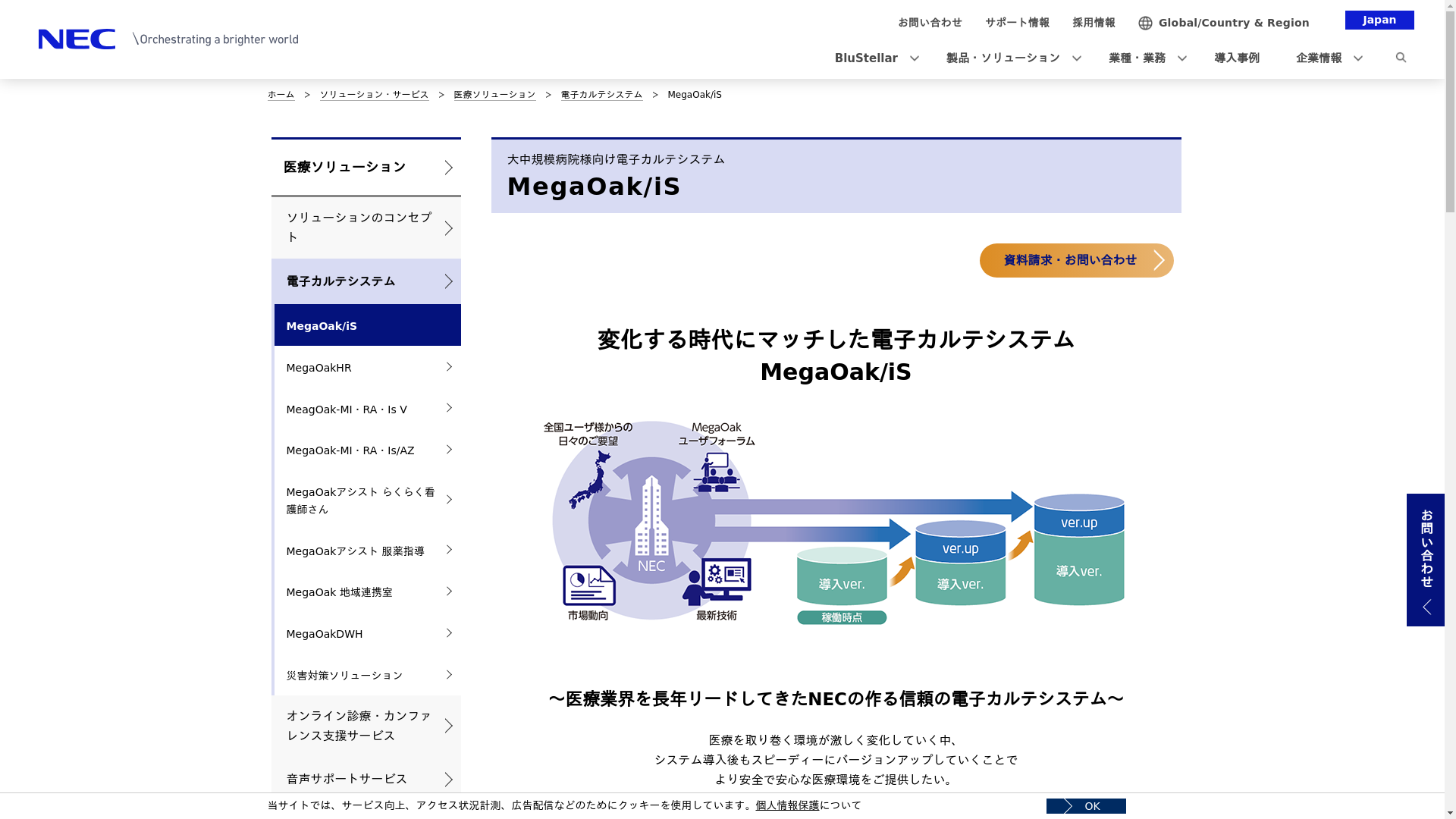Click arrow beside 災害対策ソリューション

tap(449, 675)
